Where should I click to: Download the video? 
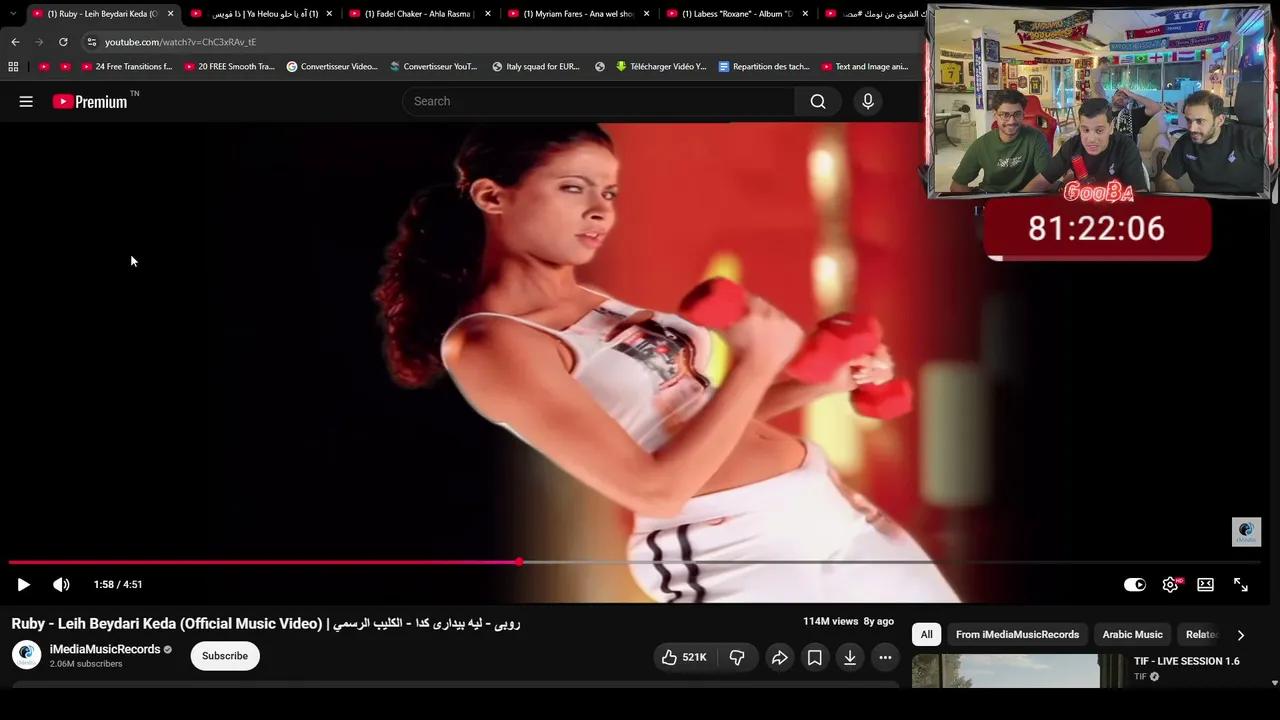coord(850,657)
